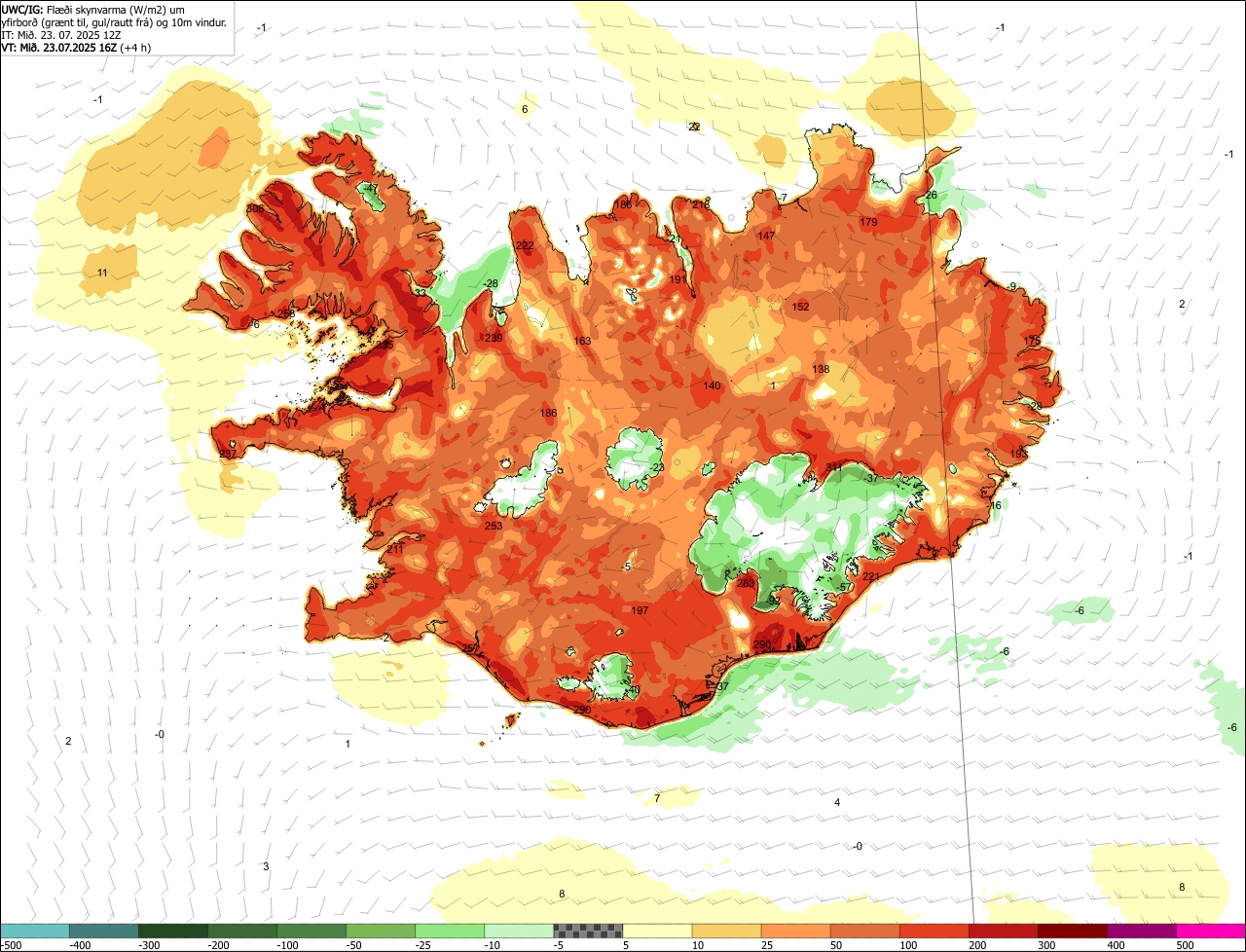
Task: Click the map value '147'
Action: [766, 236]
